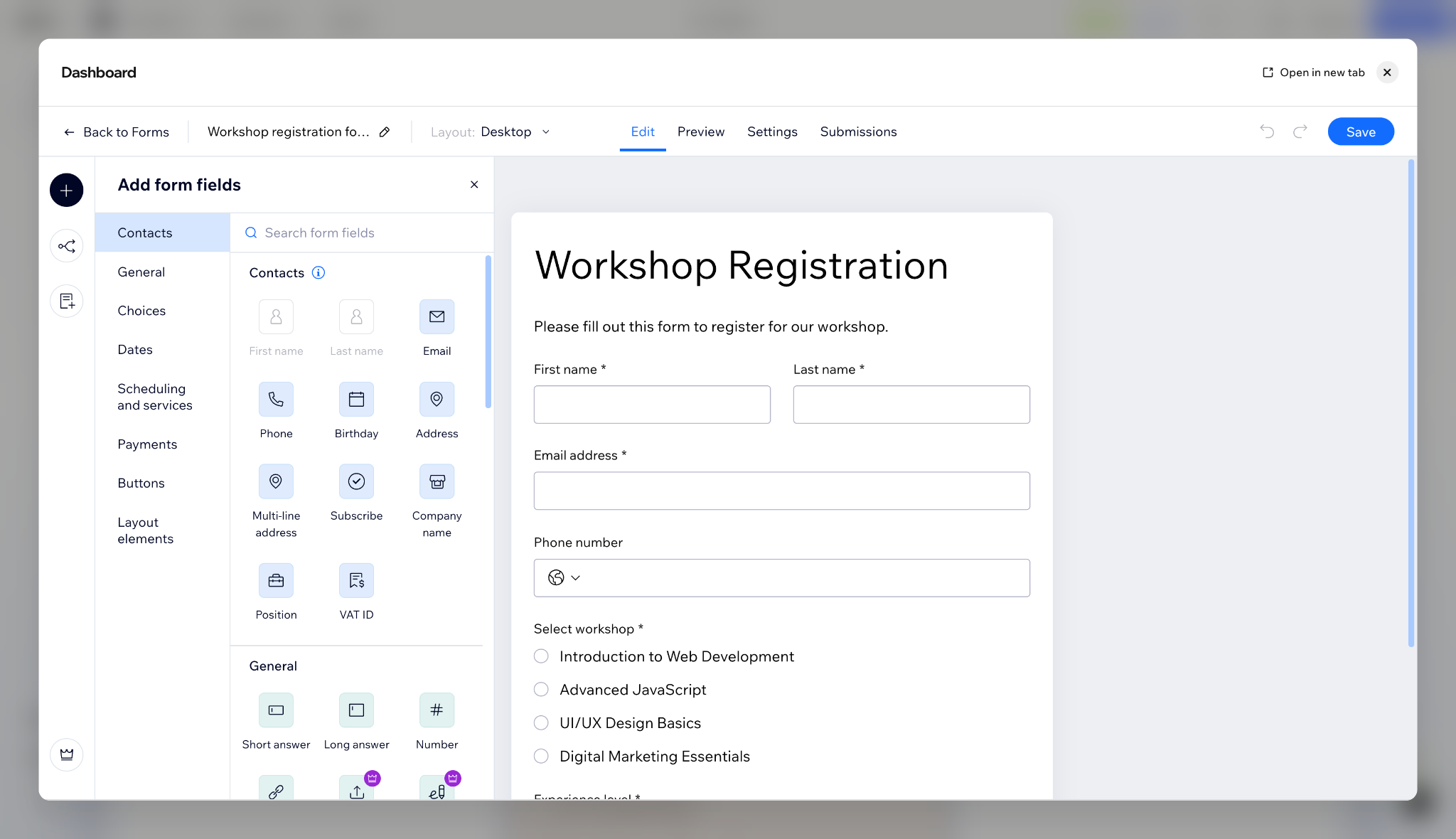Viewport: 1456px width, 839px height.
Task: Click the undo arrow
Action: click(1267, 132)
